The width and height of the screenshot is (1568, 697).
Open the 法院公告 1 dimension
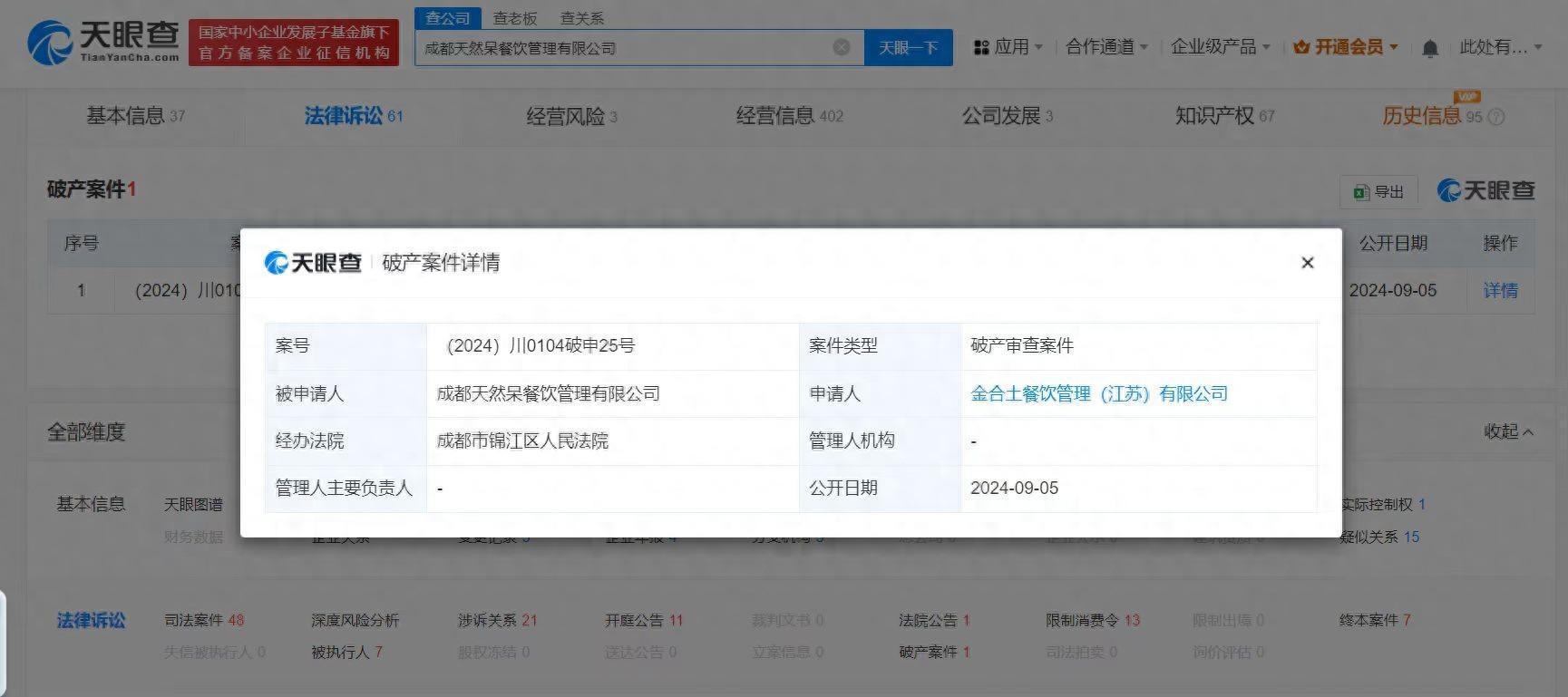point(934,620)
